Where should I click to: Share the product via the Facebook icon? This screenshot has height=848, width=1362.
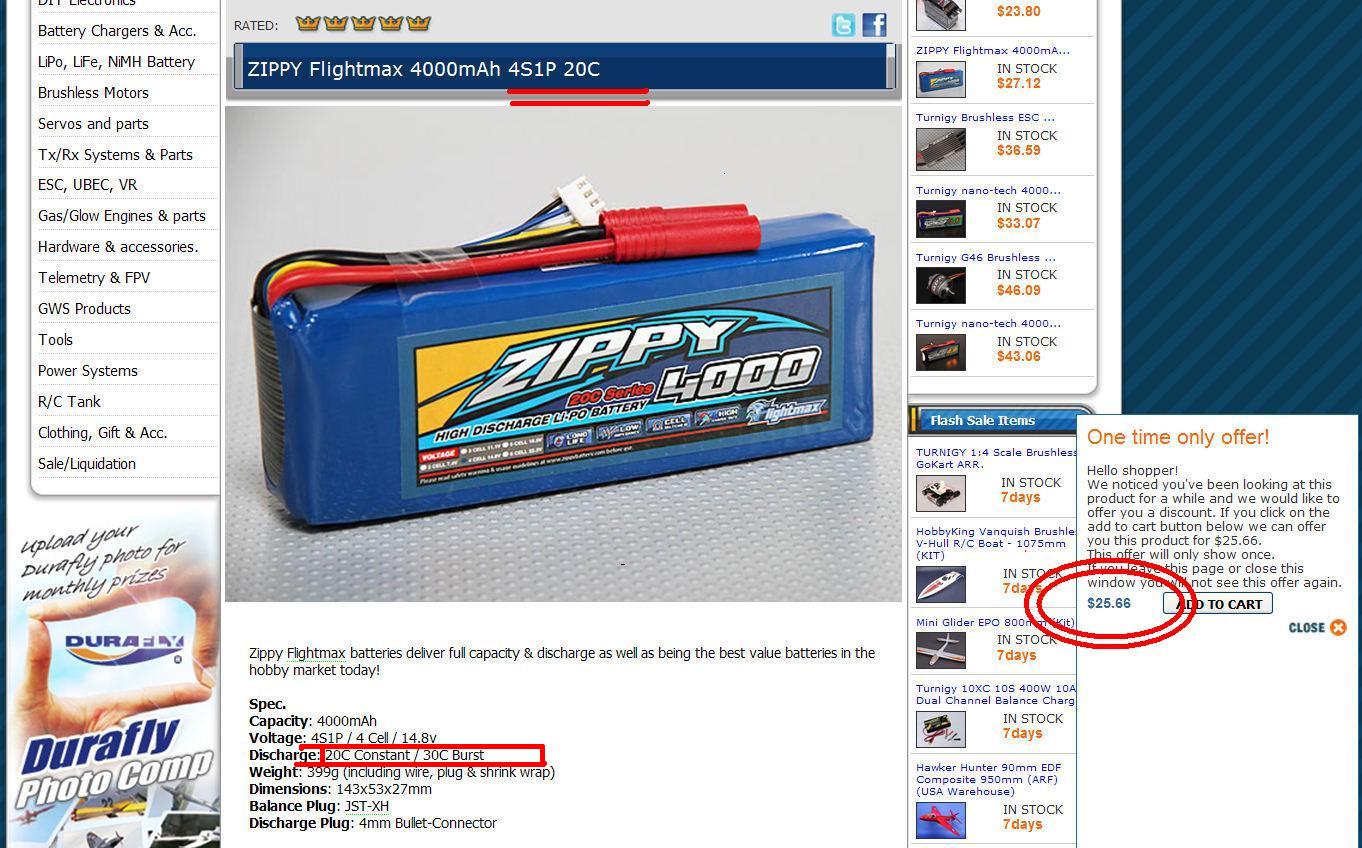(x=874, y=25)
